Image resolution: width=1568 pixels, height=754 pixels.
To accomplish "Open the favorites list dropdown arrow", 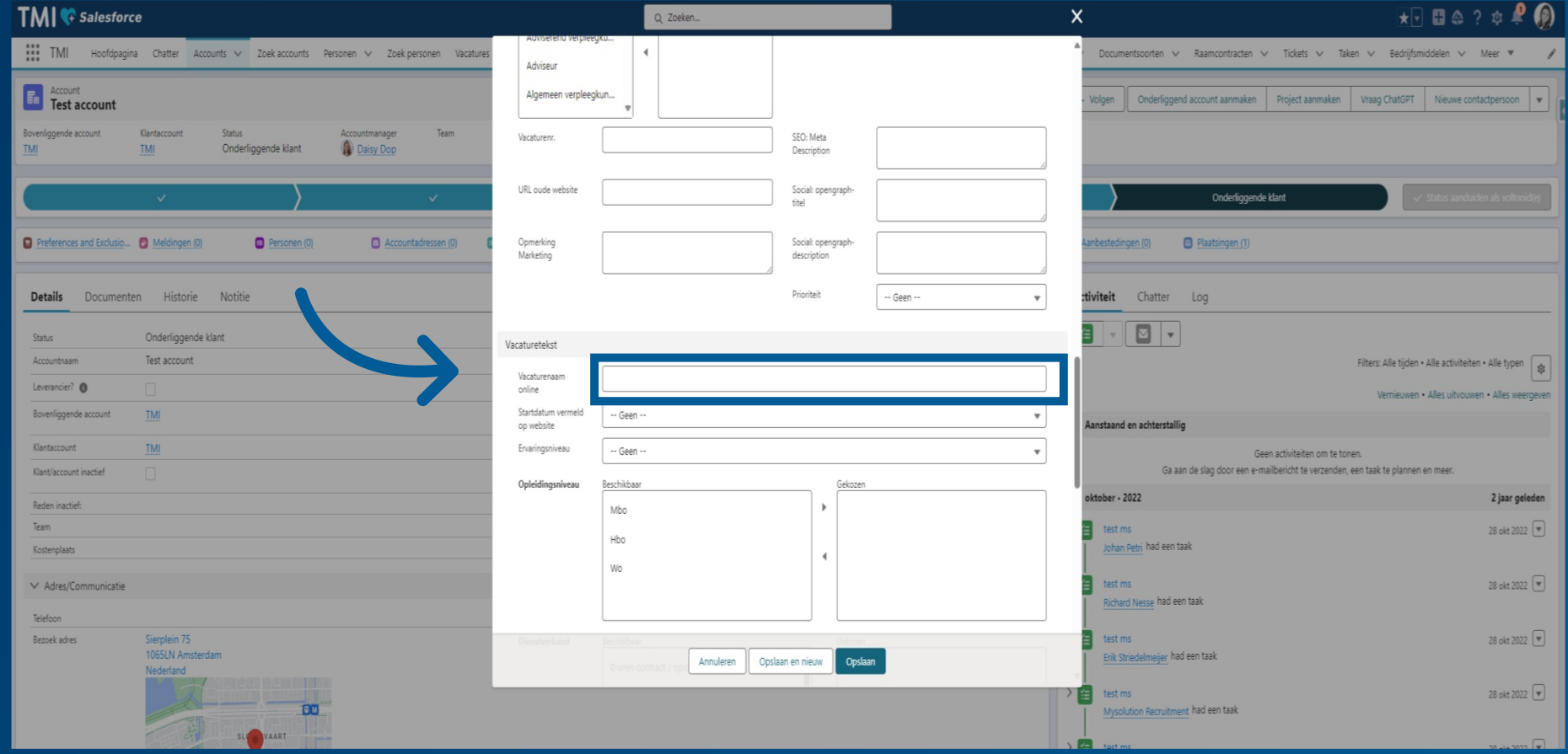I will pyautogui.click(x=1417, y=18).
